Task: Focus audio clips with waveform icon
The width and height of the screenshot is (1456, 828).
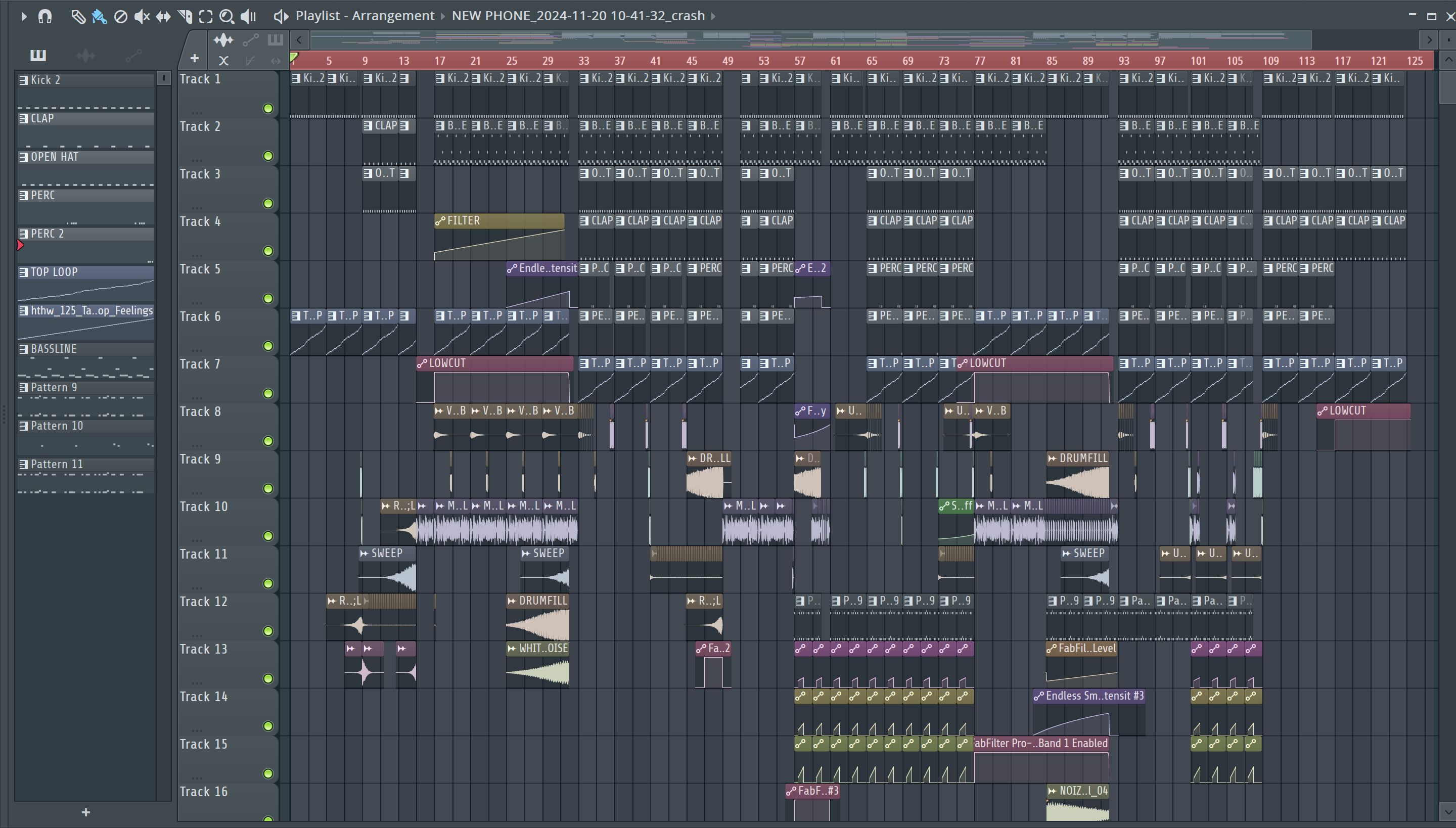Action: click(x=223, y=40)
